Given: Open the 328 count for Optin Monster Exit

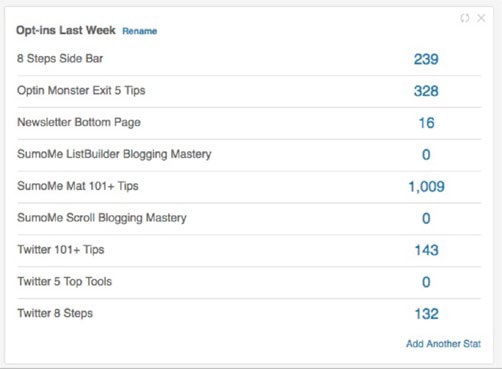Looking at the screenshot, I should 426,91.
